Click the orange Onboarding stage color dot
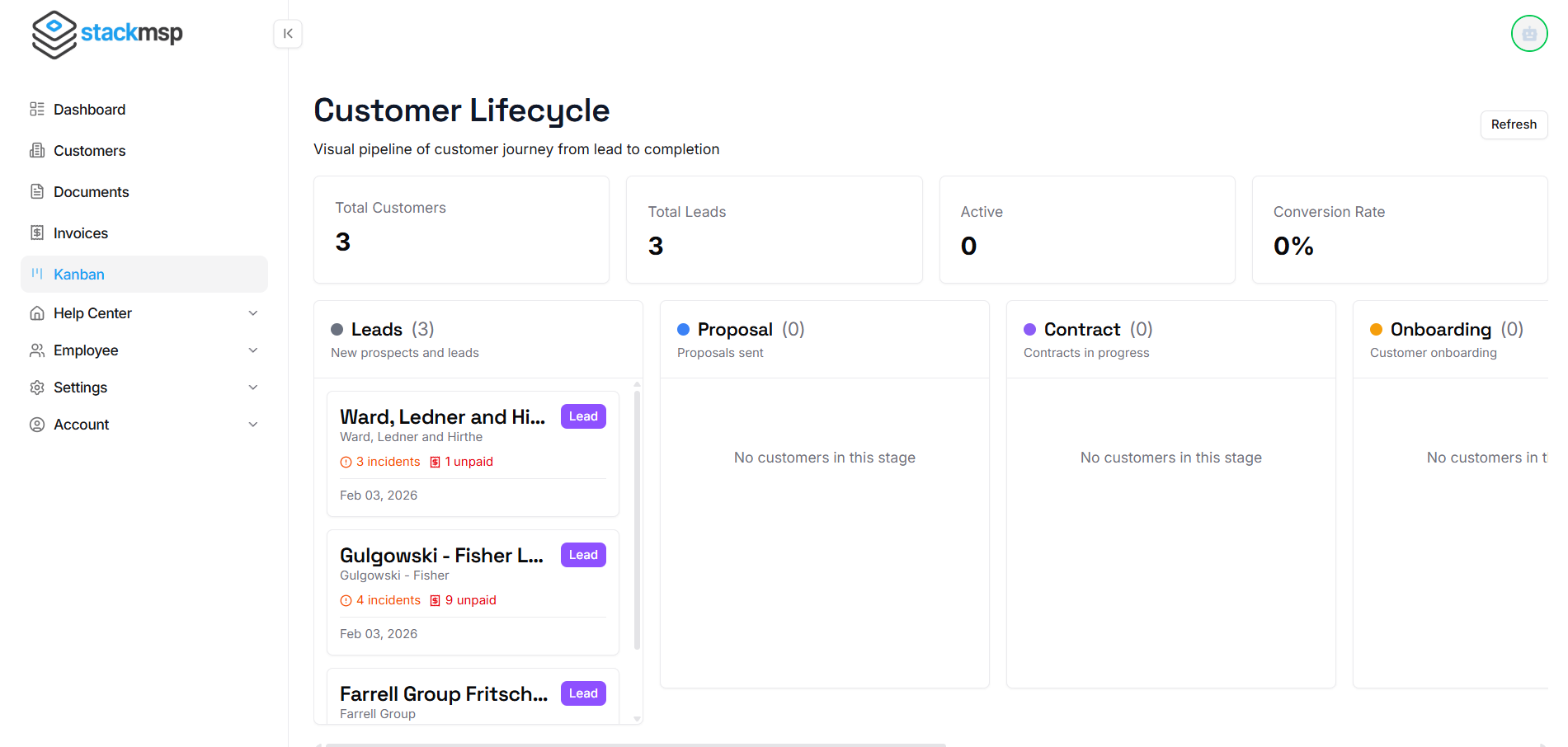The image size is (1568, 747). 1376,330
